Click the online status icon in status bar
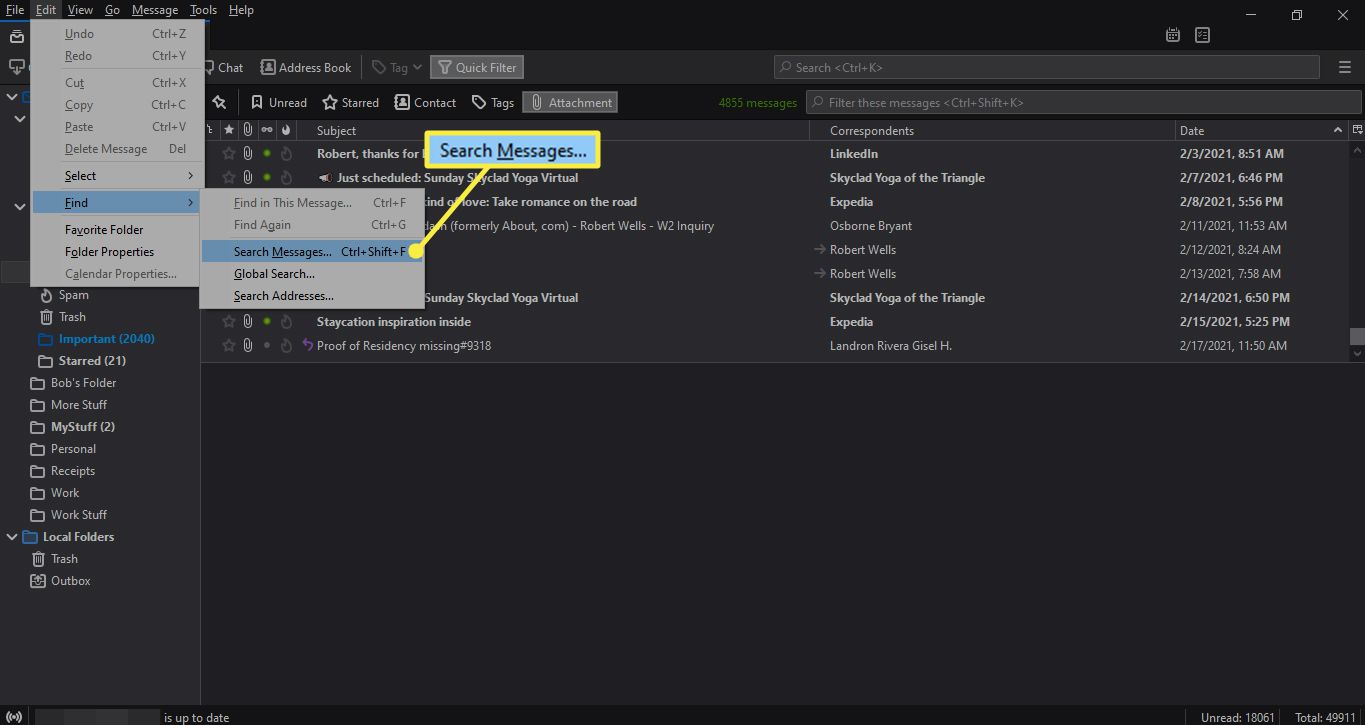 (16, 717)
